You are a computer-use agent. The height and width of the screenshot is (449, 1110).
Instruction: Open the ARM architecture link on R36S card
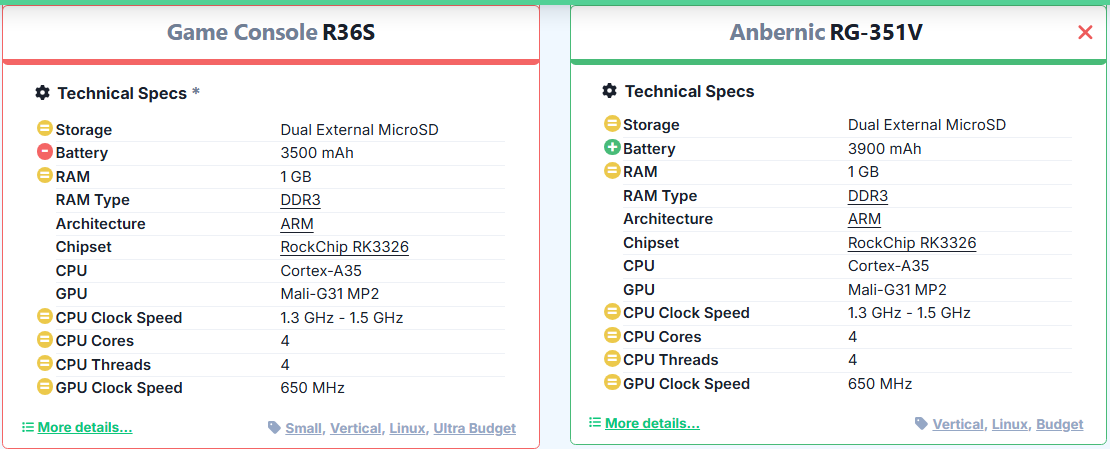[297, 224]
